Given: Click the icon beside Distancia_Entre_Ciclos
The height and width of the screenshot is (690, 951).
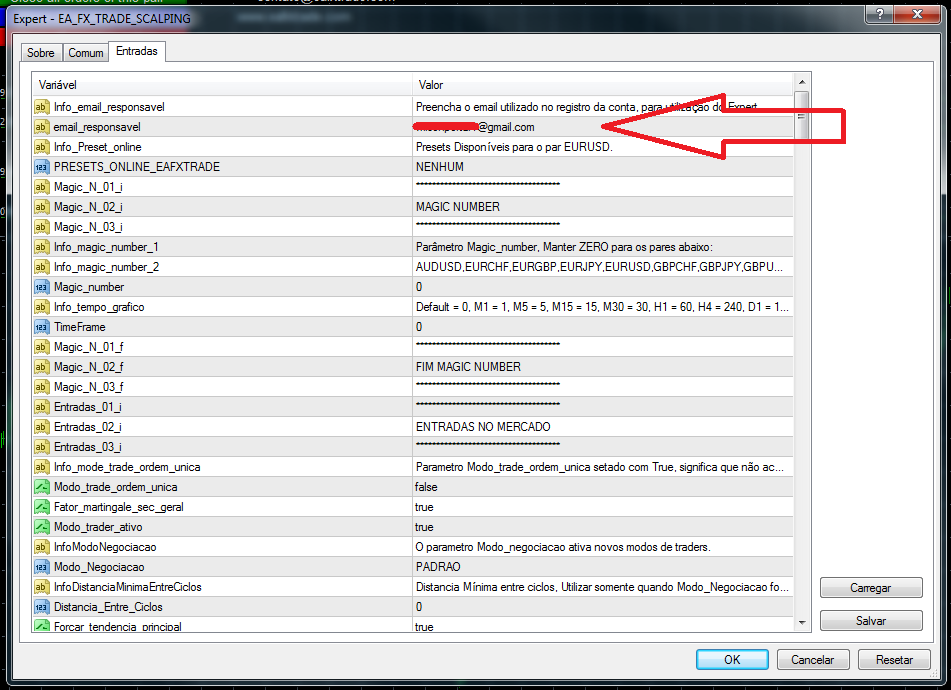Looking at the screenshot, I should click(x=41, y=607).
